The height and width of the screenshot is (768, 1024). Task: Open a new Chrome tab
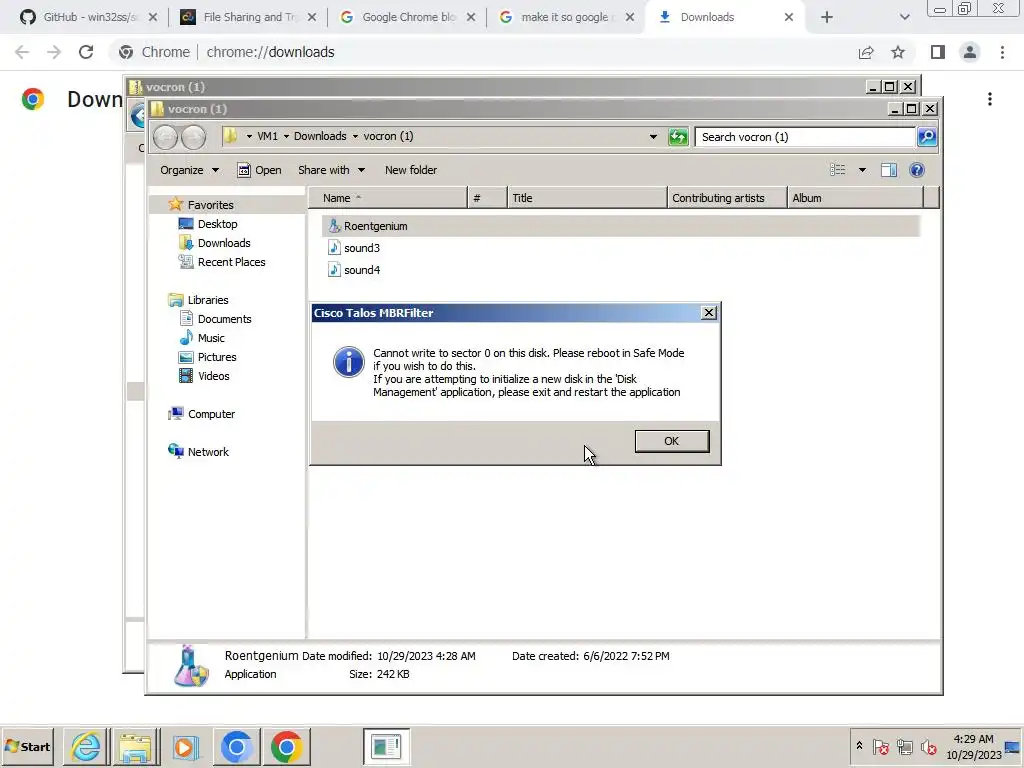[827, 17]
